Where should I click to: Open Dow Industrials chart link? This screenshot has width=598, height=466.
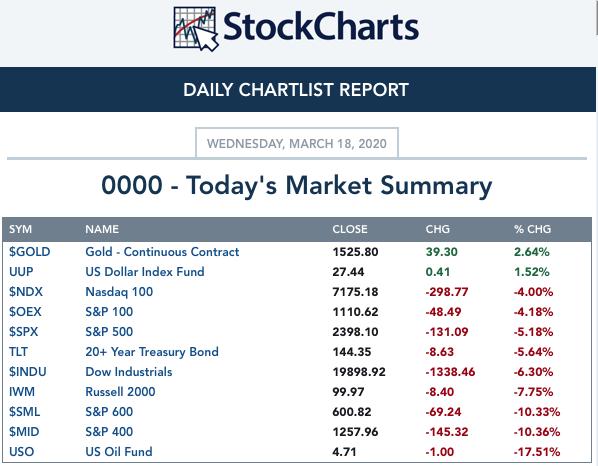(129, 372)
